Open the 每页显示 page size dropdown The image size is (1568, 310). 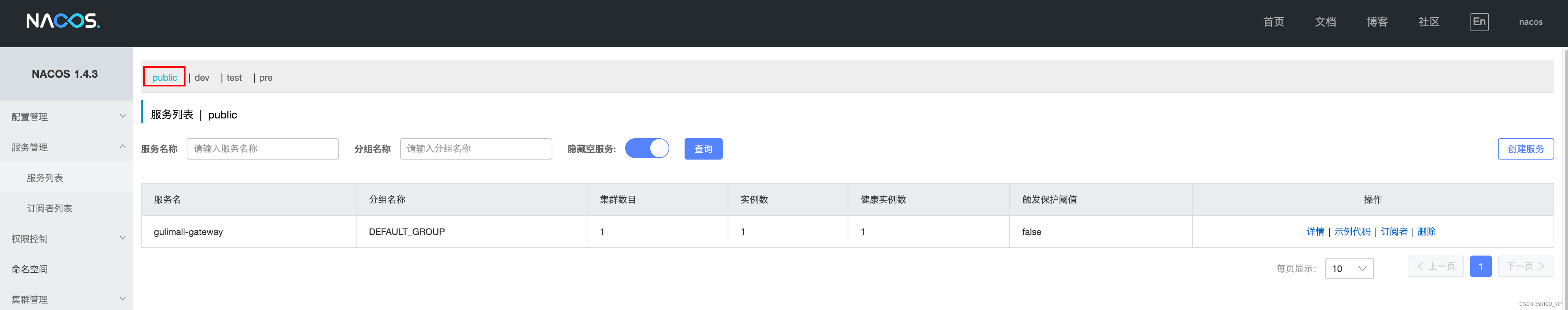click(x=1349, y=268)
